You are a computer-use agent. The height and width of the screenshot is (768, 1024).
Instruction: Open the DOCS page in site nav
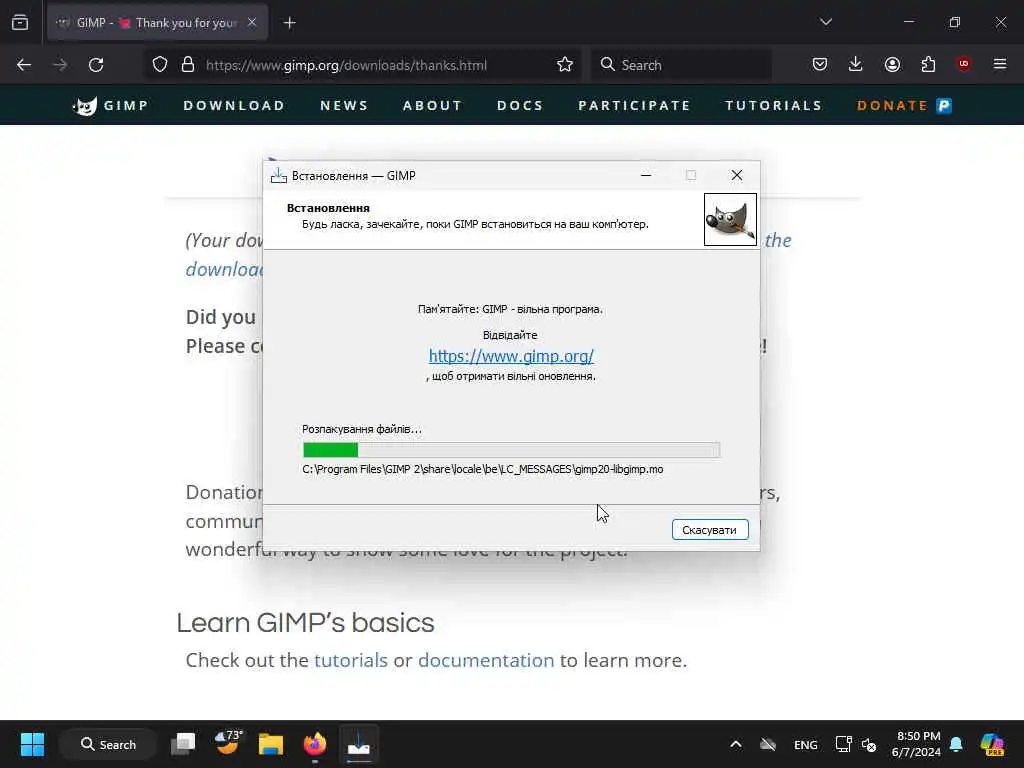(520, 106)
